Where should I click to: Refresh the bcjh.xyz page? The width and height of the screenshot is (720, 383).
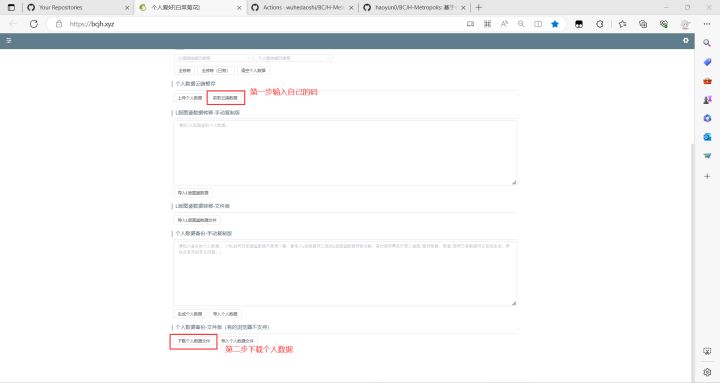point(34,24)
